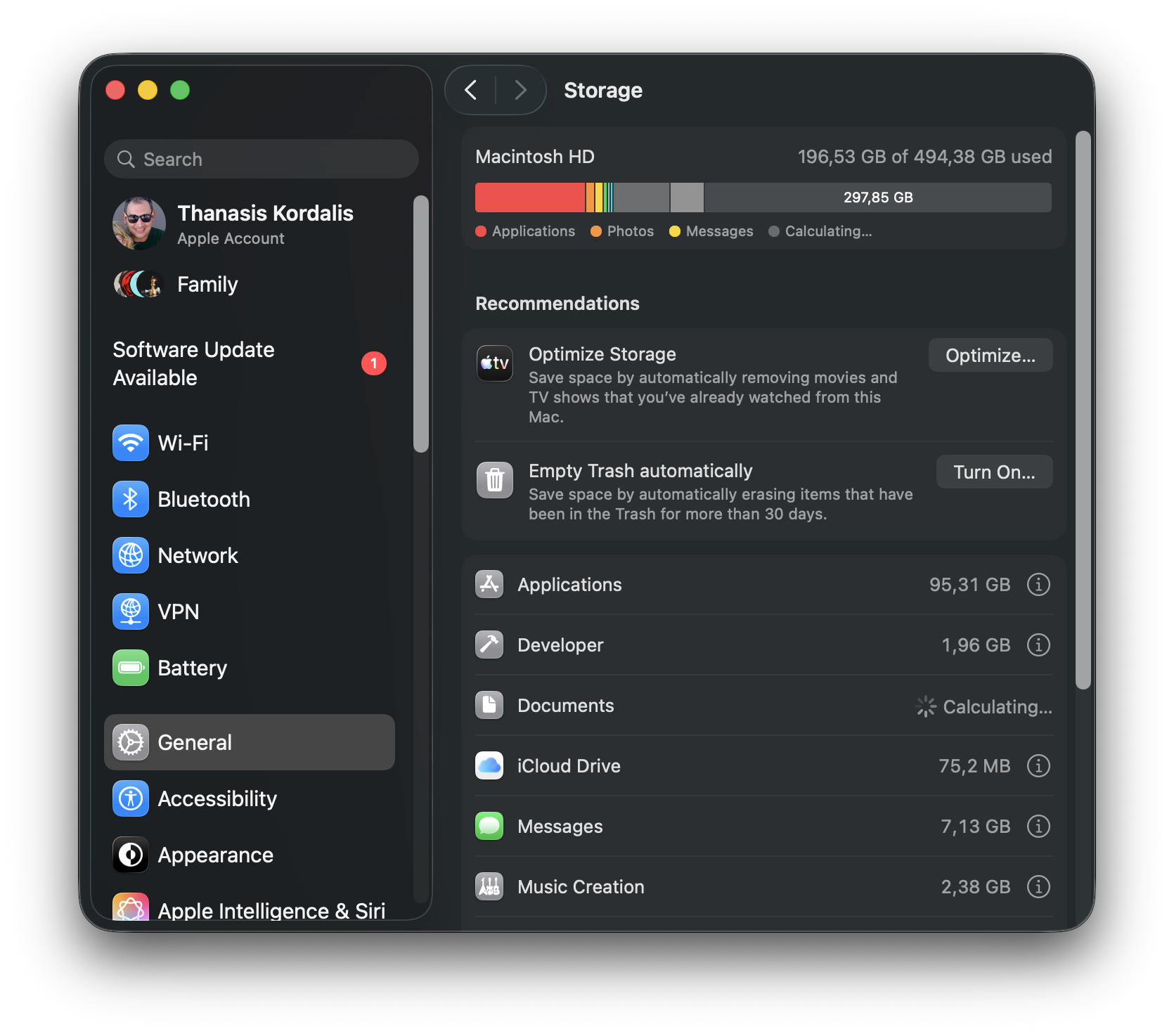Viewport: 1174px width, 1036px height.
Task: Click the 95,31 GB Applications size
Action: click(969, 585)
